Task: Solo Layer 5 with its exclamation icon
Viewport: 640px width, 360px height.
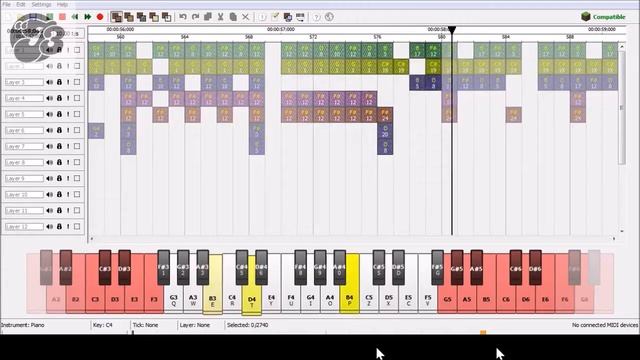Action: tap(68, 114)
